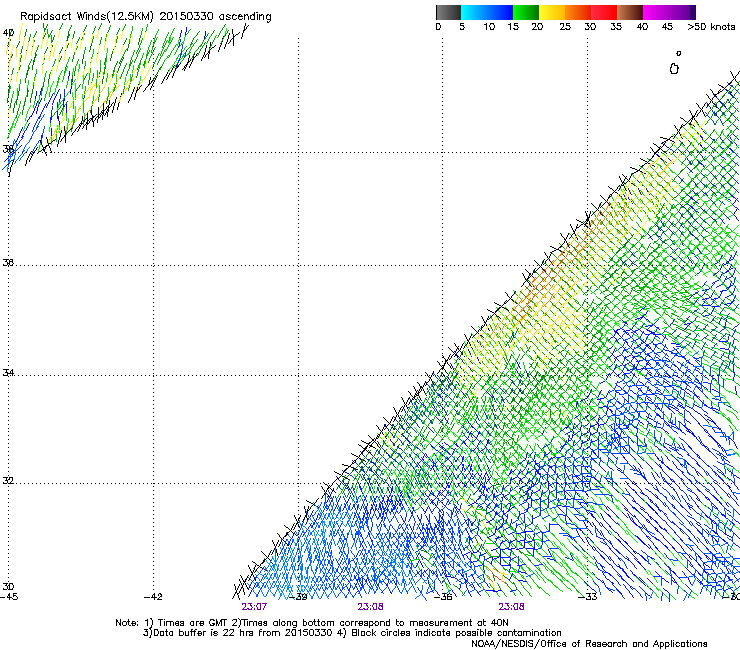This screenshot has width=740, height=650.
Task: Click the latitude label '40' on left axis
Action: [8, 33]
